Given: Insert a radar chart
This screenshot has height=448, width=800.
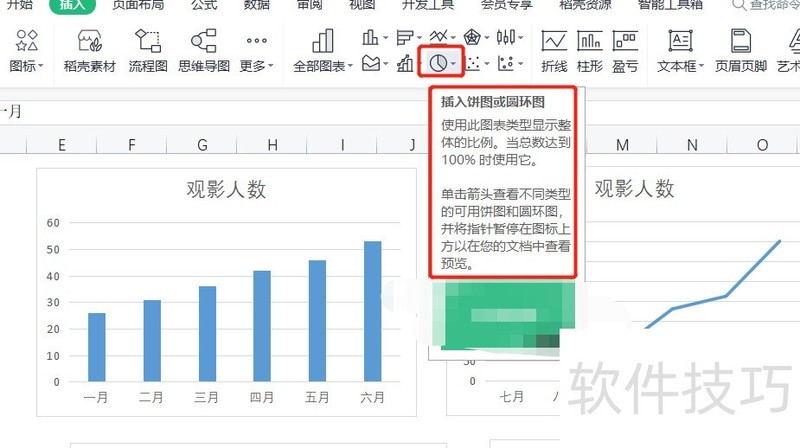Looking at the screenshot, I should click(x=472, y=37).
